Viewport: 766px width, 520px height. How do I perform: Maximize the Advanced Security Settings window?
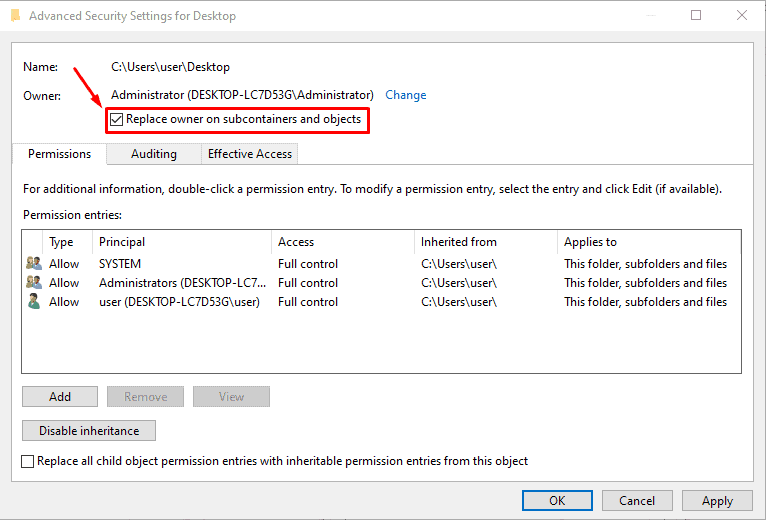(x=696, y=15)
